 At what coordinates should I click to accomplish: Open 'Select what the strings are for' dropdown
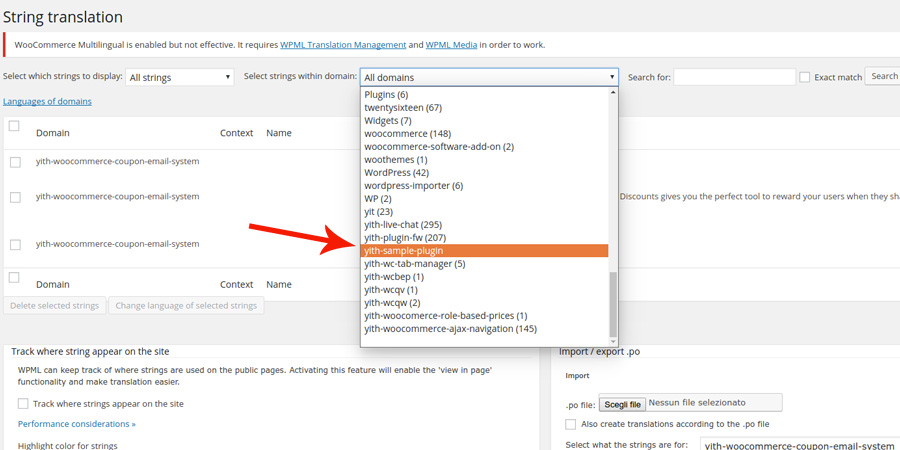800,445
